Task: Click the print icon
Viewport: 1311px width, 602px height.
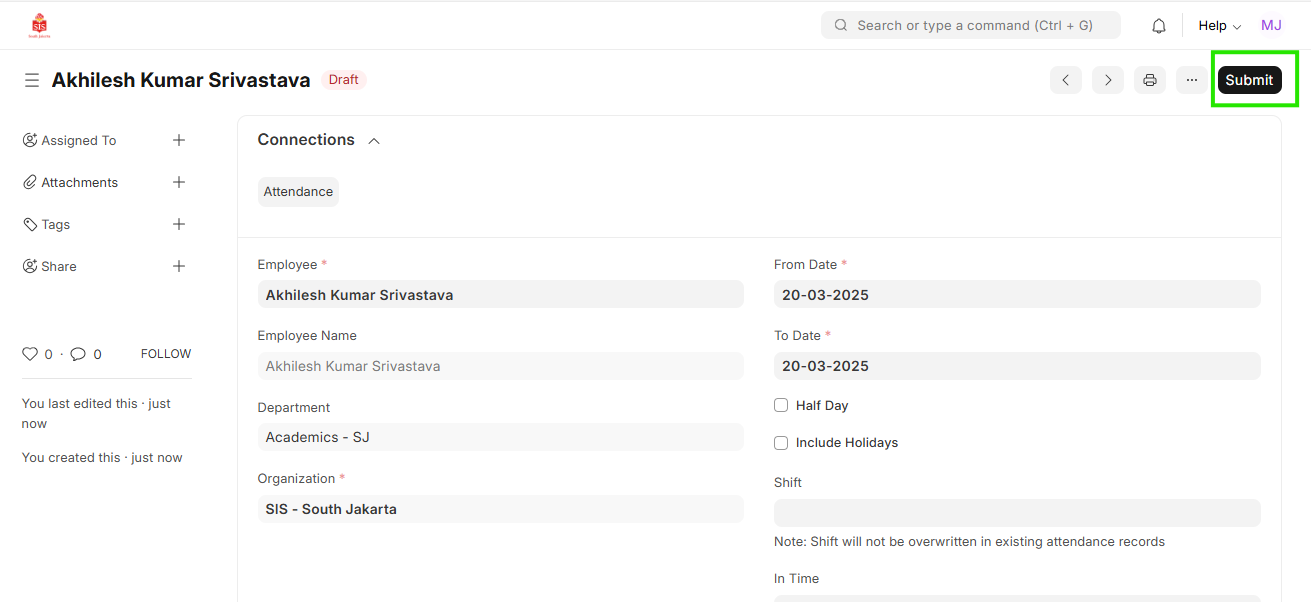Action: tap(1150, 80)
